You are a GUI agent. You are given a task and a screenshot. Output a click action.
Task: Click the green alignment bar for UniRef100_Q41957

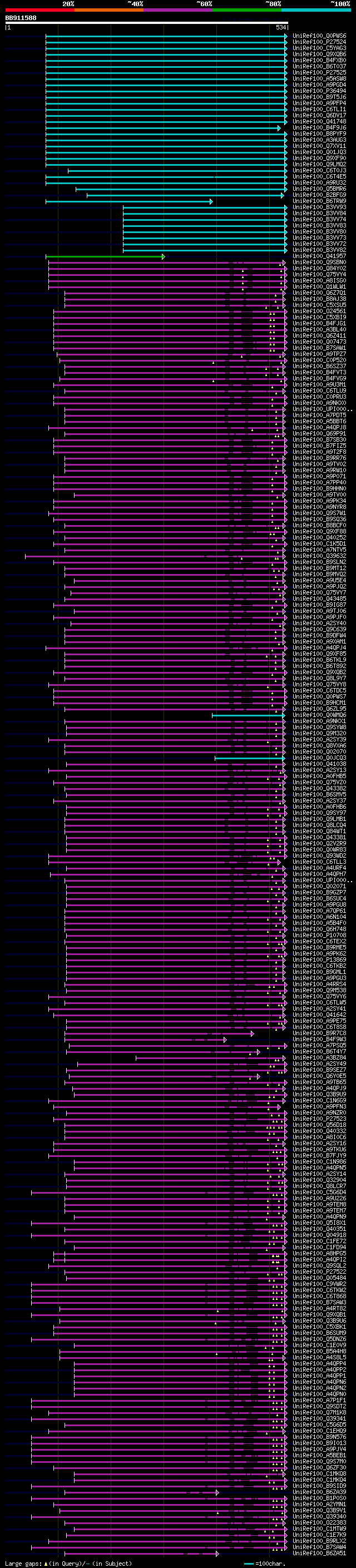105,256
